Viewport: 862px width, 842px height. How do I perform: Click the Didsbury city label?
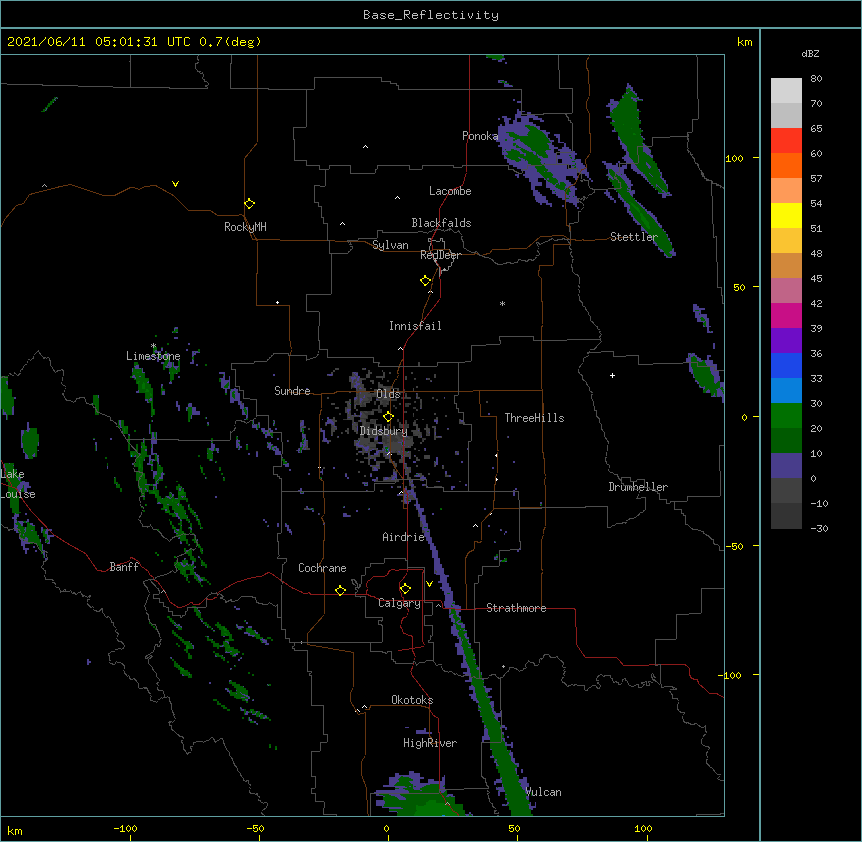click(x=384, y=431)
